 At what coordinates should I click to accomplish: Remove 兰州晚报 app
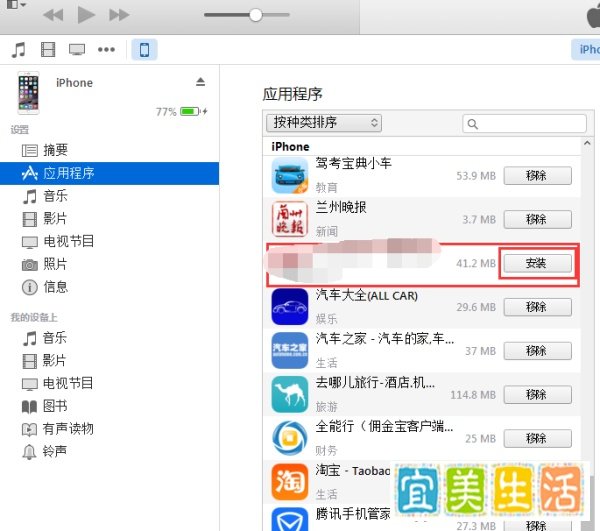[537, 220]
